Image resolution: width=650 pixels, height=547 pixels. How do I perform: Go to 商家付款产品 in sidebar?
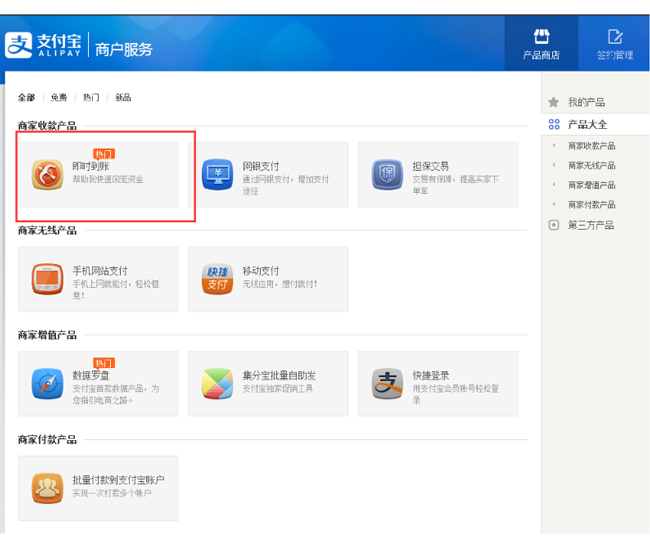pos(592,204)
